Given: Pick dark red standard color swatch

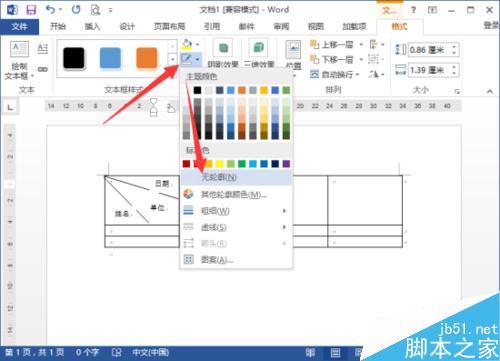Looking at the screenshot, I should point(186,164).
